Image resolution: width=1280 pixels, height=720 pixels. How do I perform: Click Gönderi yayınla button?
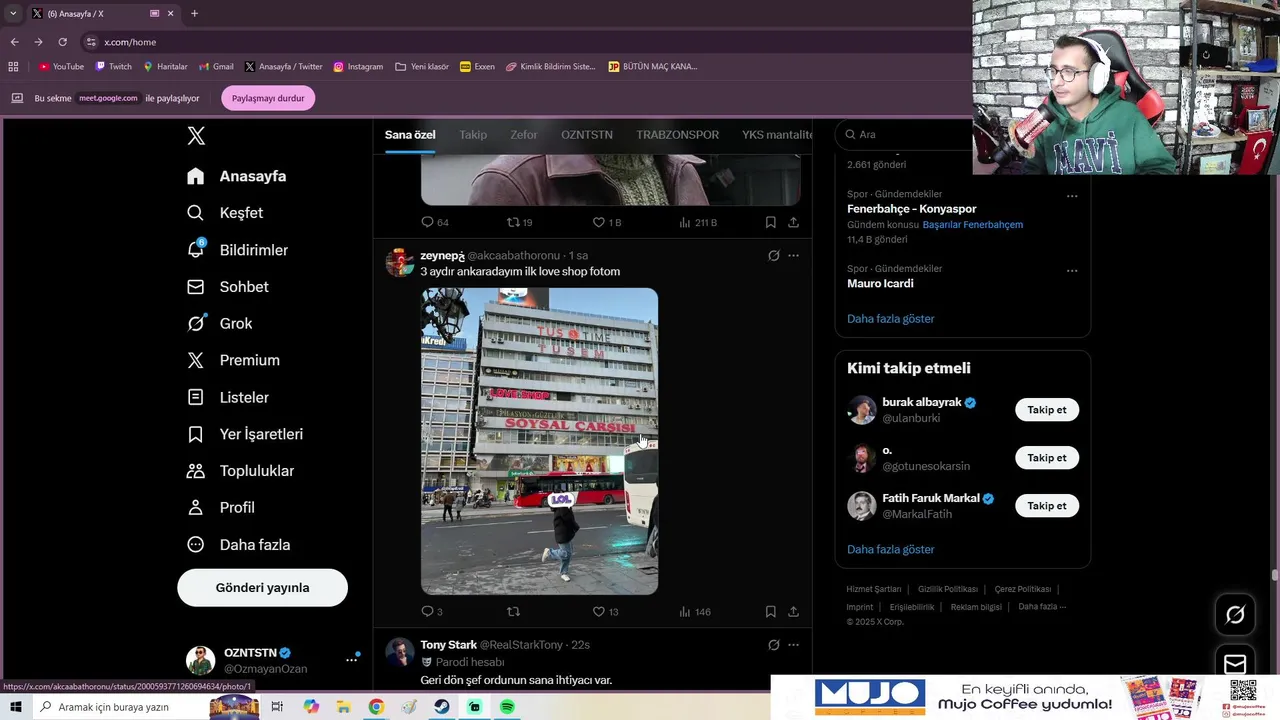coord(263,588)
